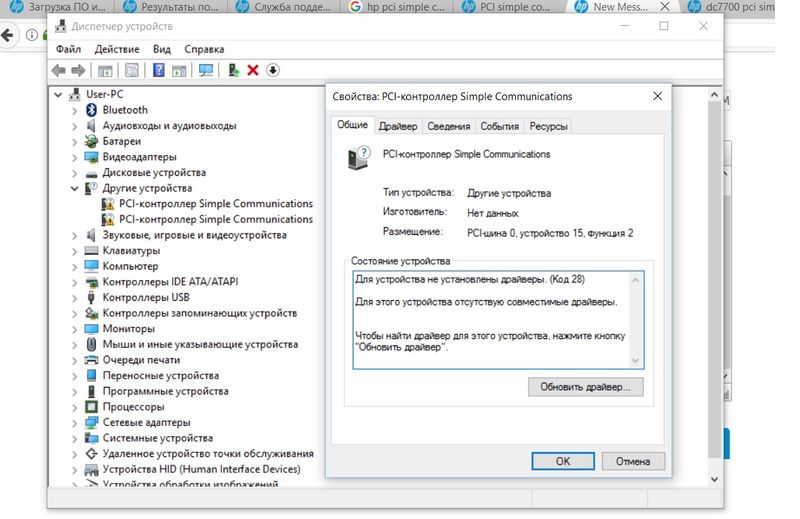Click the browser back arrow behind Device Manager
Viewport: 800px width, 519px height.
pyautogui.click(x=7, y=35)
